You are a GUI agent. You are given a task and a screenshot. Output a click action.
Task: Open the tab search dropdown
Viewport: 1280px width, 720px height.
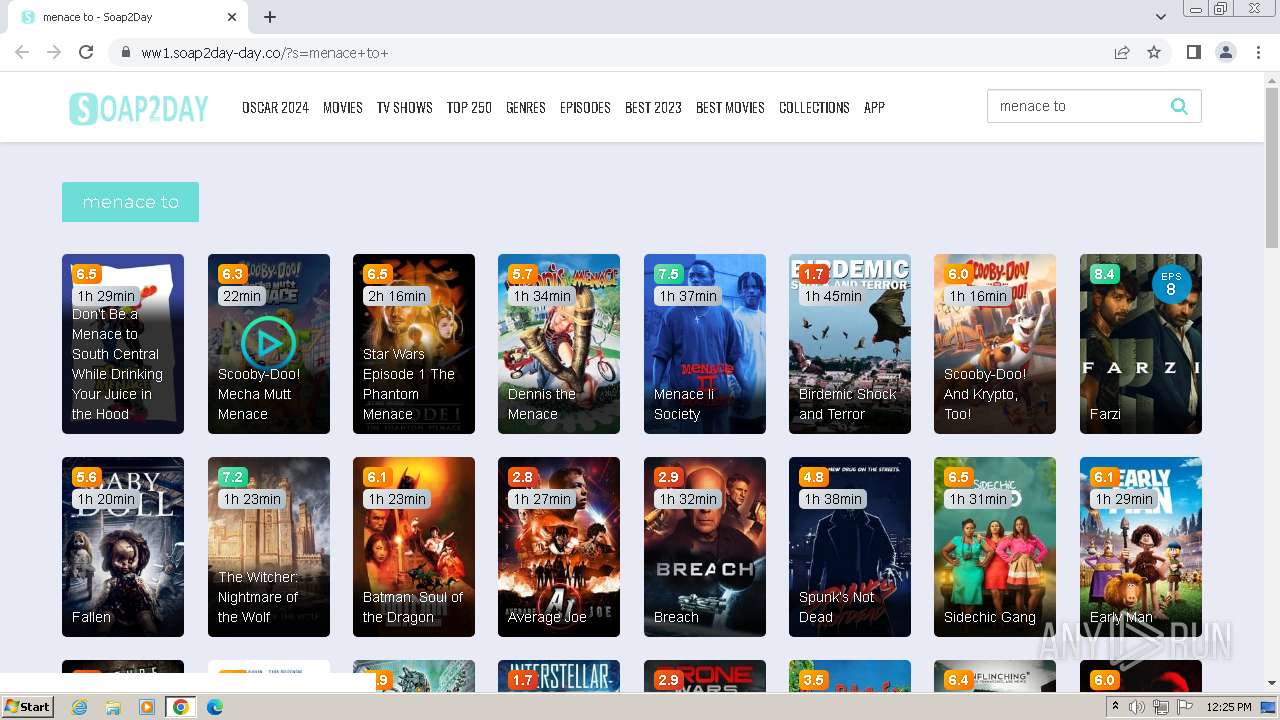tap(1160, 17)
